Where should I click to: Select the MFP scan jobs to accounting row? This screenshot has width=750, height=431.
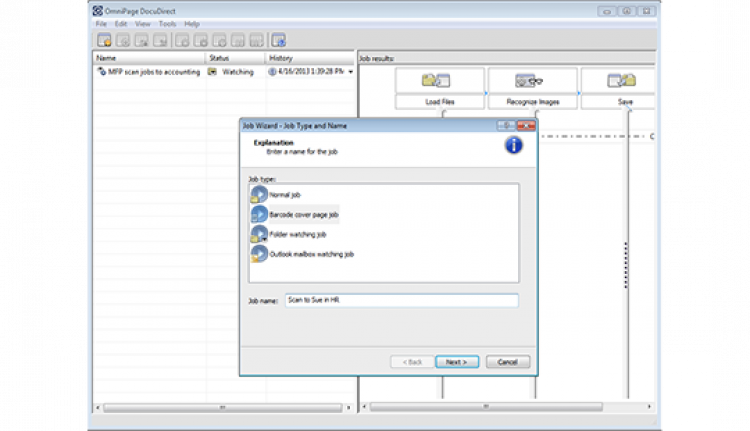click(224, 72)
